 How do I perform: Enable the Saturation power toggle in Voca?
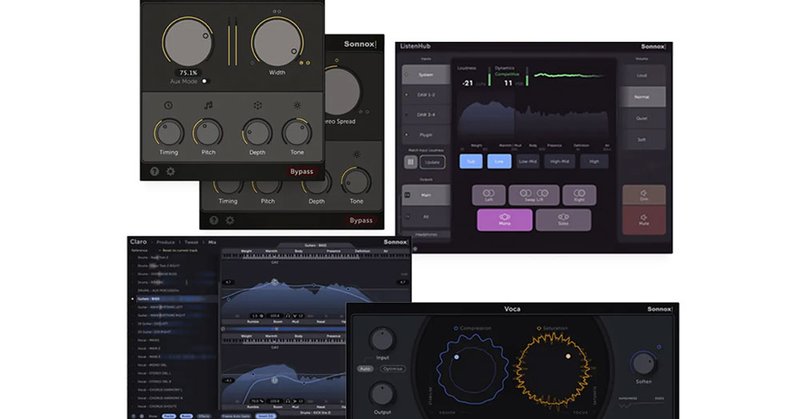(539, 328)
